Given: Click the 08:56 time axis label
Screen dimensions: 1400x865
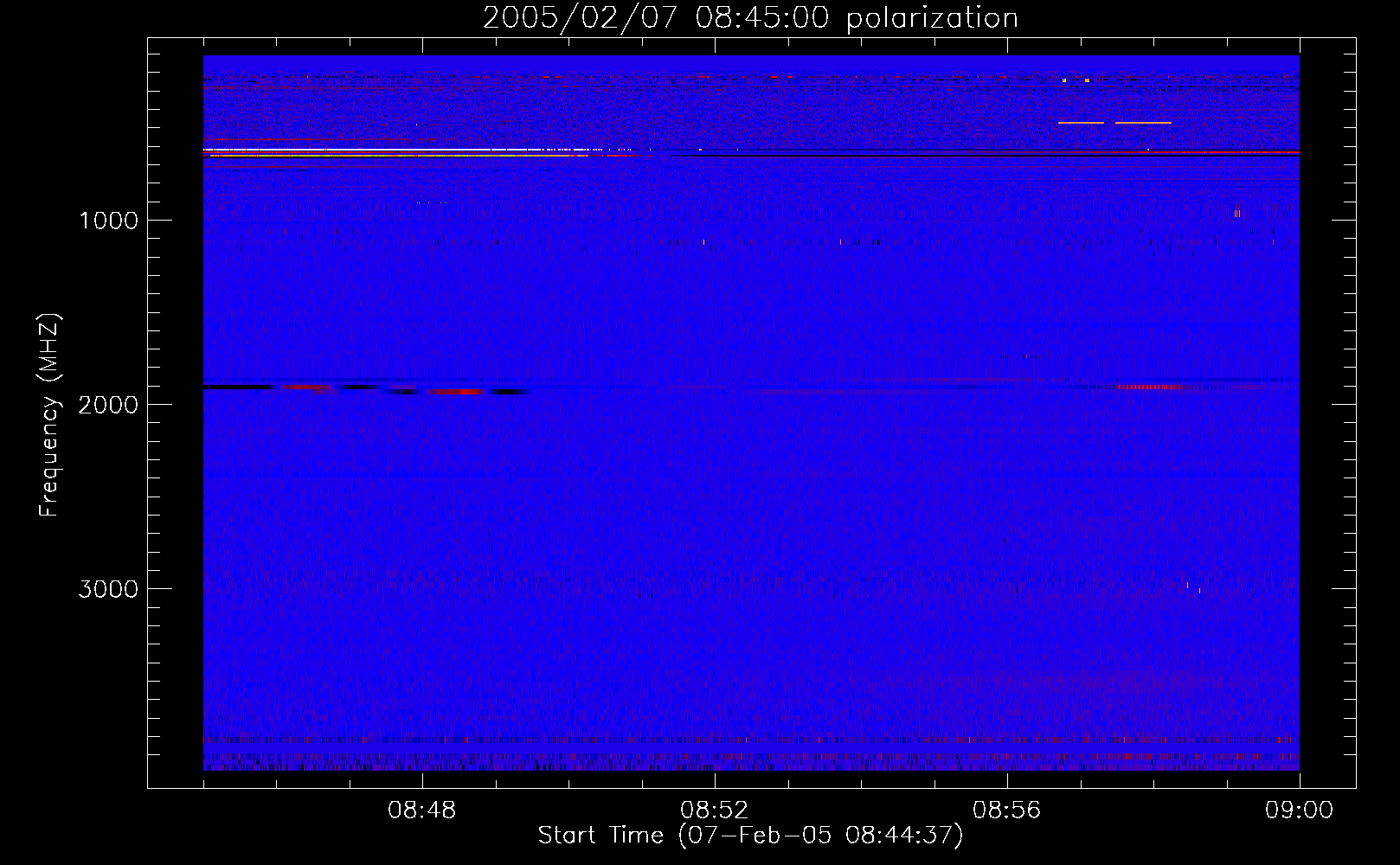Looking at the screenshot, I should pos(1006,811).
